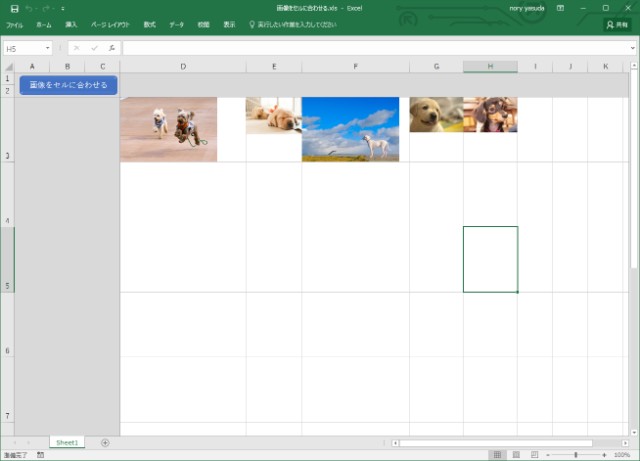This screenshot has width=640, height=461.
Task: Open the ファイル menu tab
Action: [14, 24]
